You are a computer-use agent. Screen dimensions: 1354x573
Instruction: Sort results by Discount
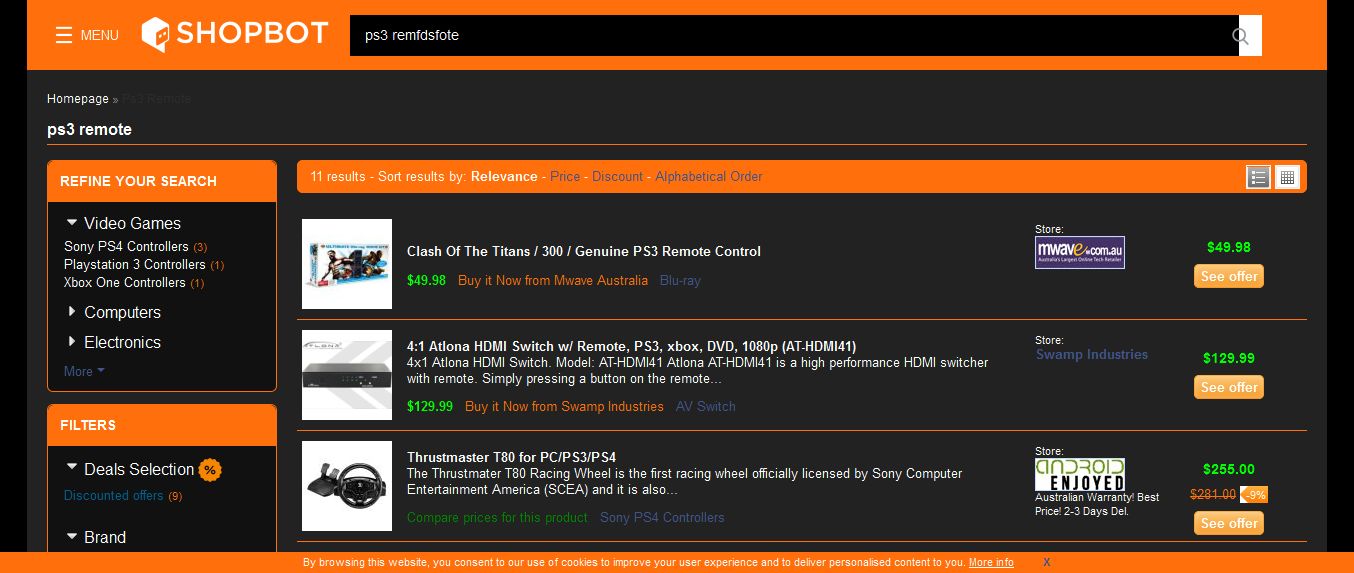coord(617,176)
